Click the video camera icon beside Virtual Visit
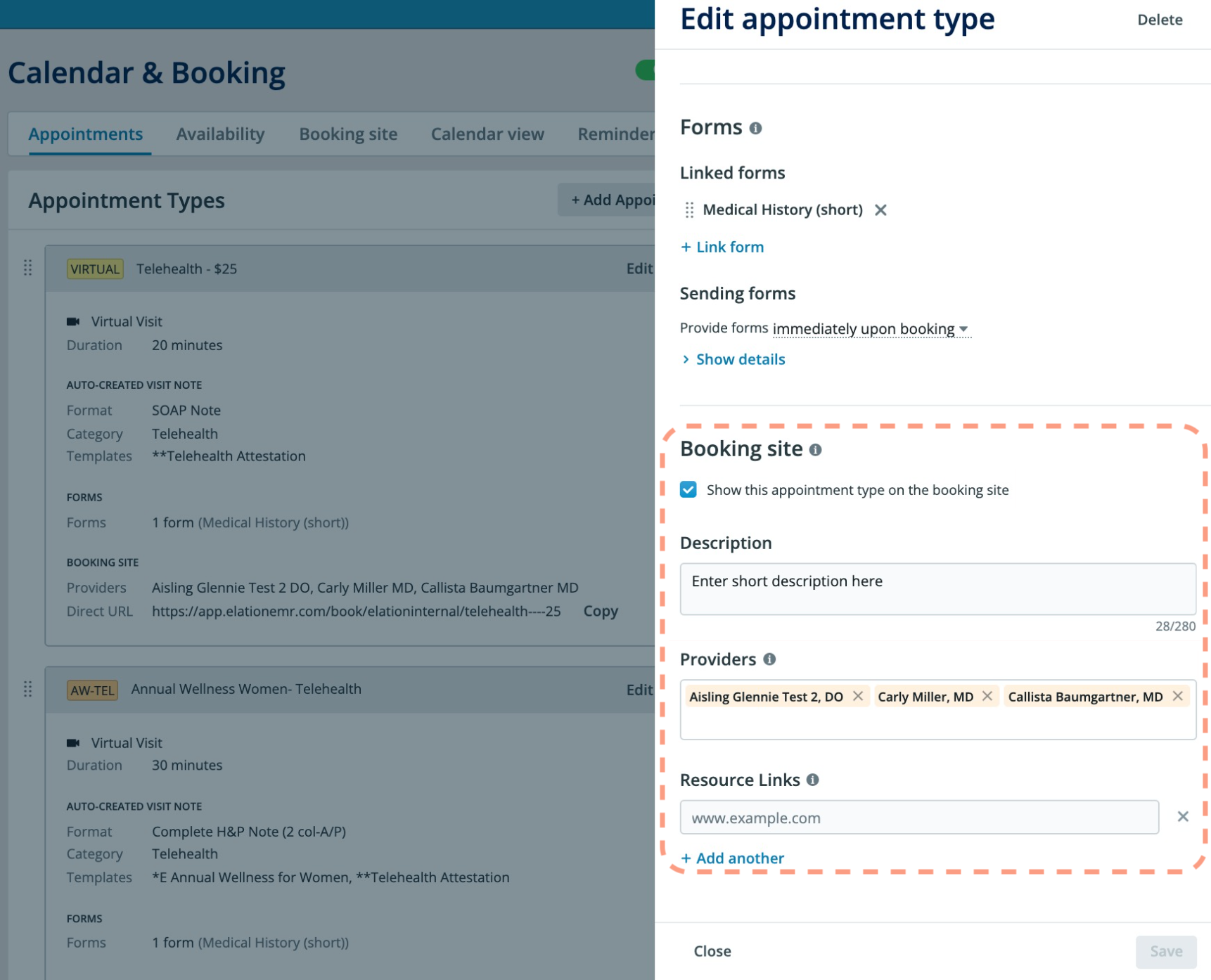Screen dimensions: 1211x980 pyautogui.click(x=75, y=321)
